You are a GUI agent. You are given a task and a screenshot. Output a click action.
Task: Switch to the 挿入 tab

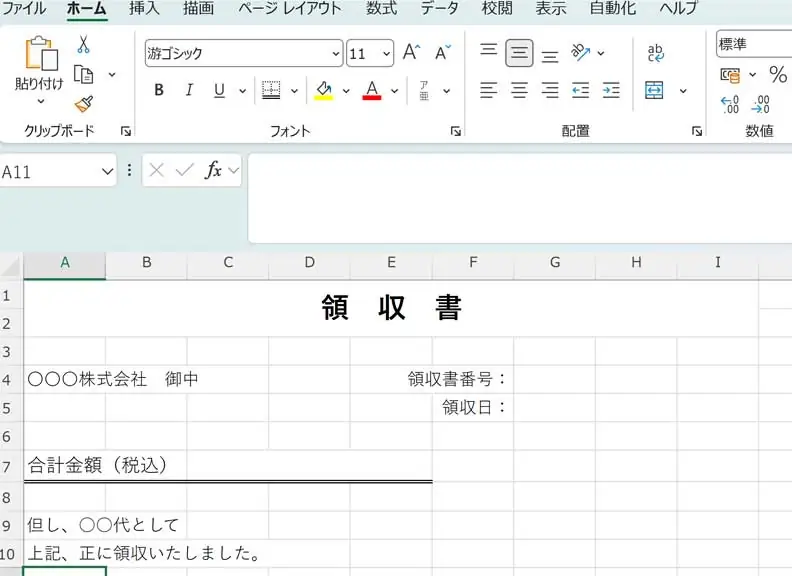tap(144, 8)
